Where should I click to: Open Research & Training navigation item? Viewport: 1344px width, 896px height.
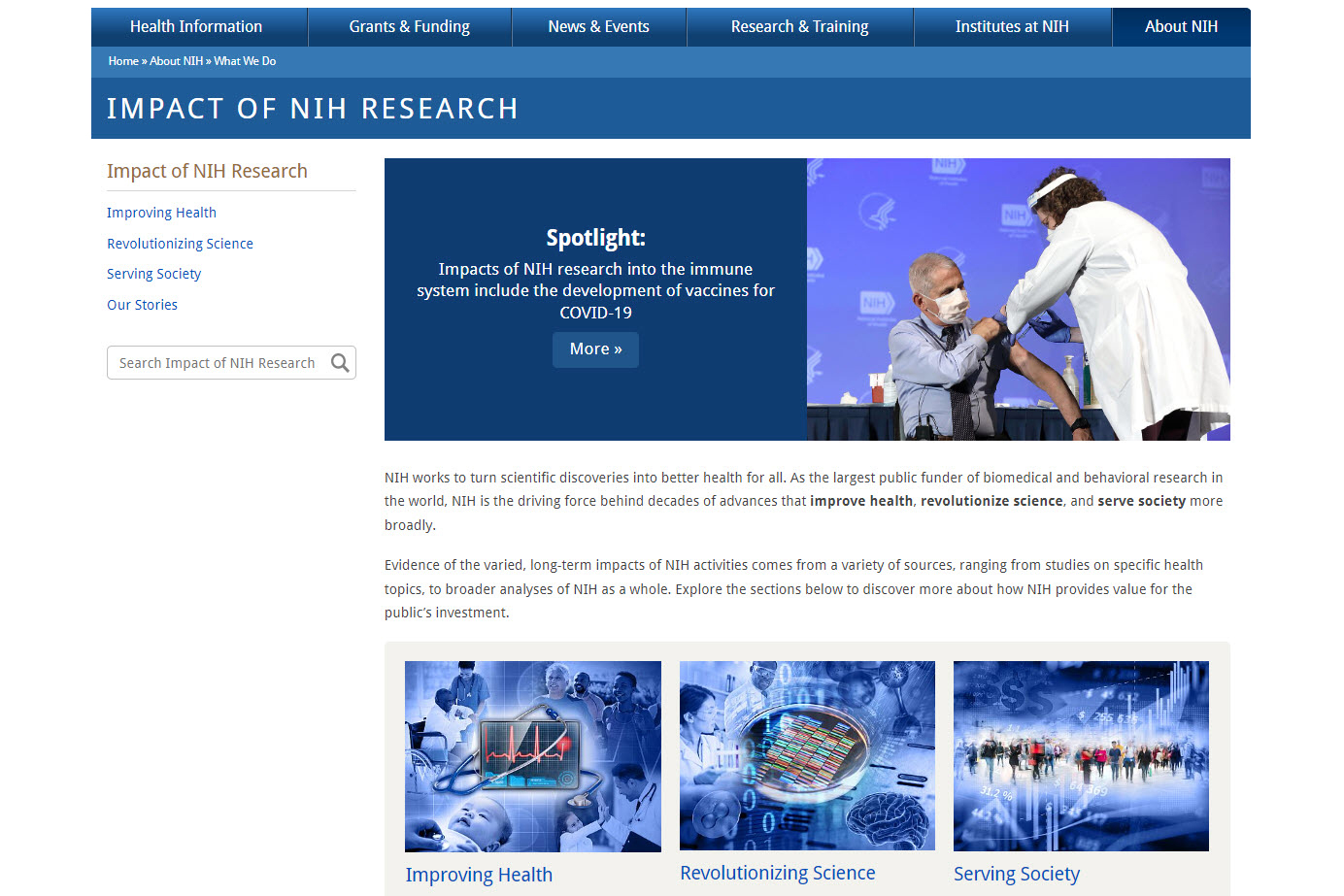(799, 26)
